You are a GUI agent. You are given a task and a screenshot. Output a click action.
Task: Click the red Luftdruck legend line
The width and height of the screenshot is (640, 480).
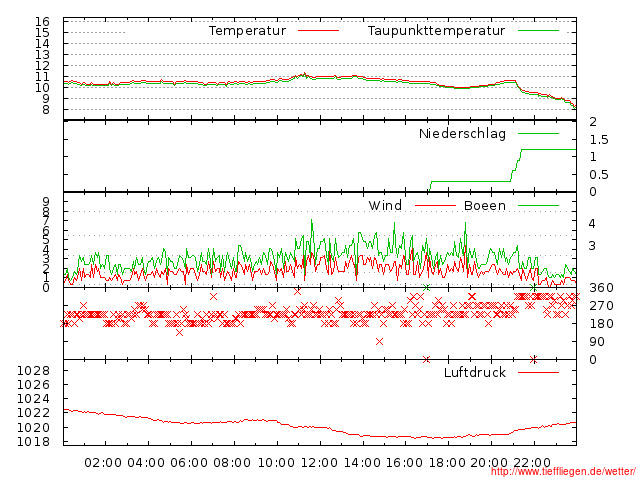pyautogui.click(x=538, y=372)
